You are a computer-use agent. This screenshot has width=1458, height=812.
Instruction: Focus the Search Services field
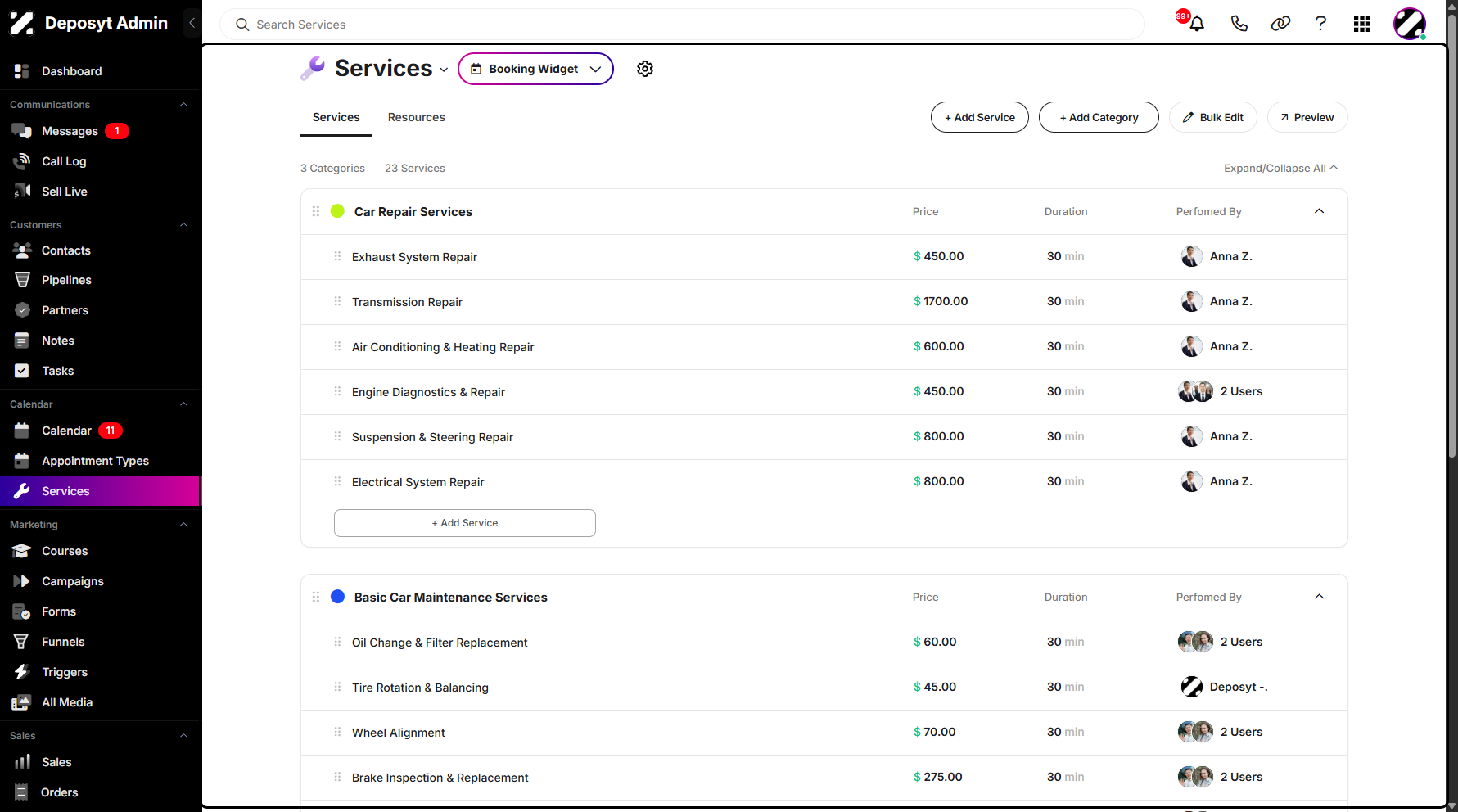tap(682, 25)
